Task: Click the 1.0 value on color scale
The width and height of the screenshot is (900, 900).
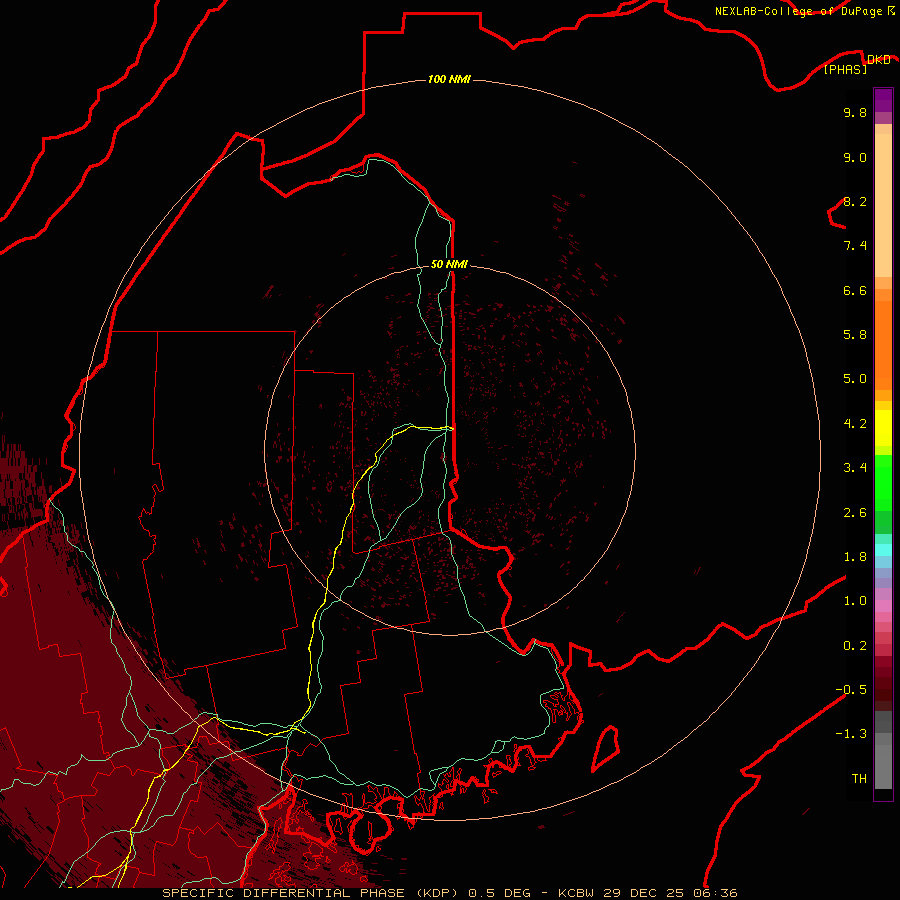Action: (855, 601)
